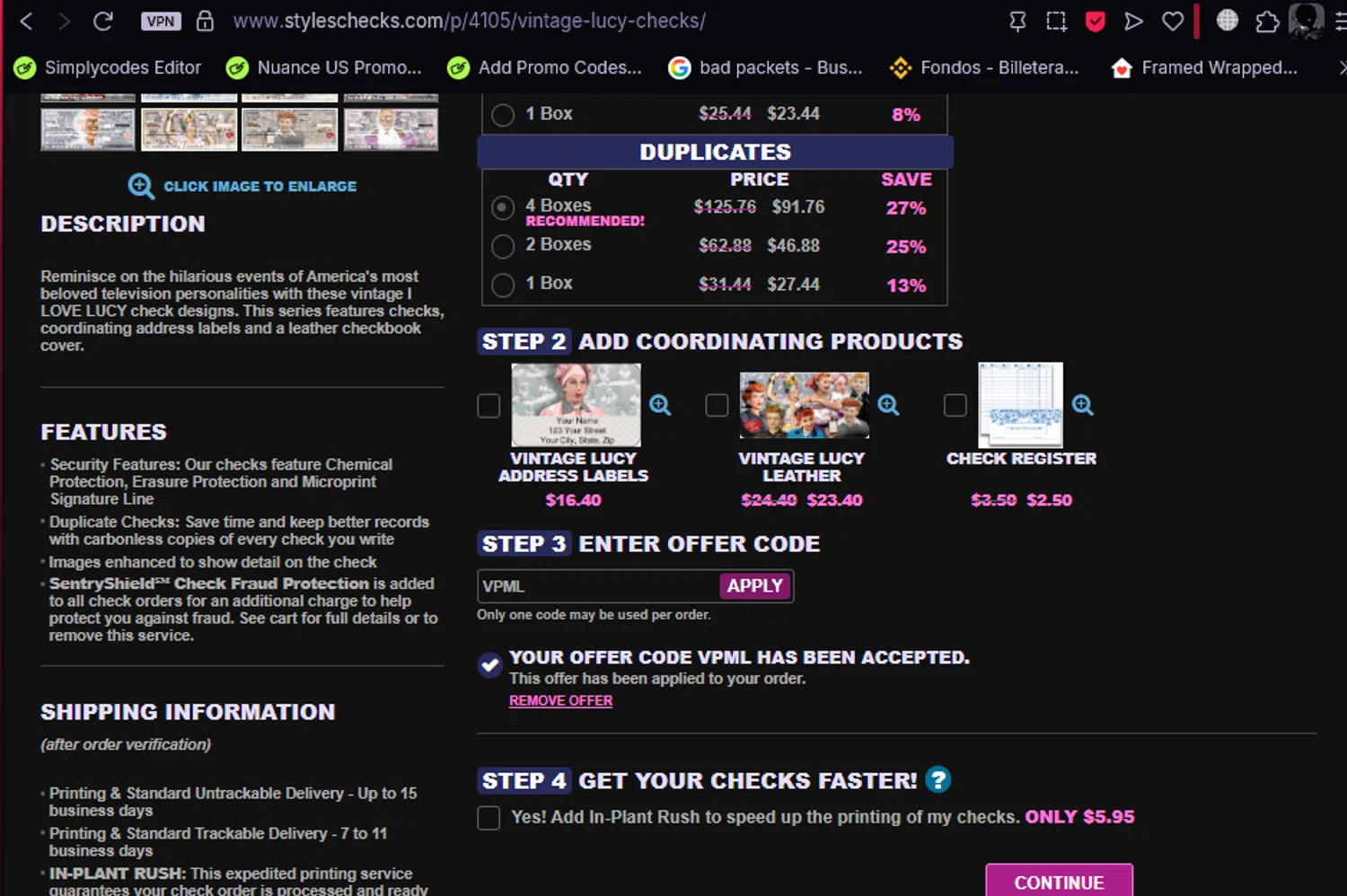The width and height of the screenshot is (1347, 896).
Task: Open the third check design thumbnail
Action: pyautogui.click(x=290, y=129)
